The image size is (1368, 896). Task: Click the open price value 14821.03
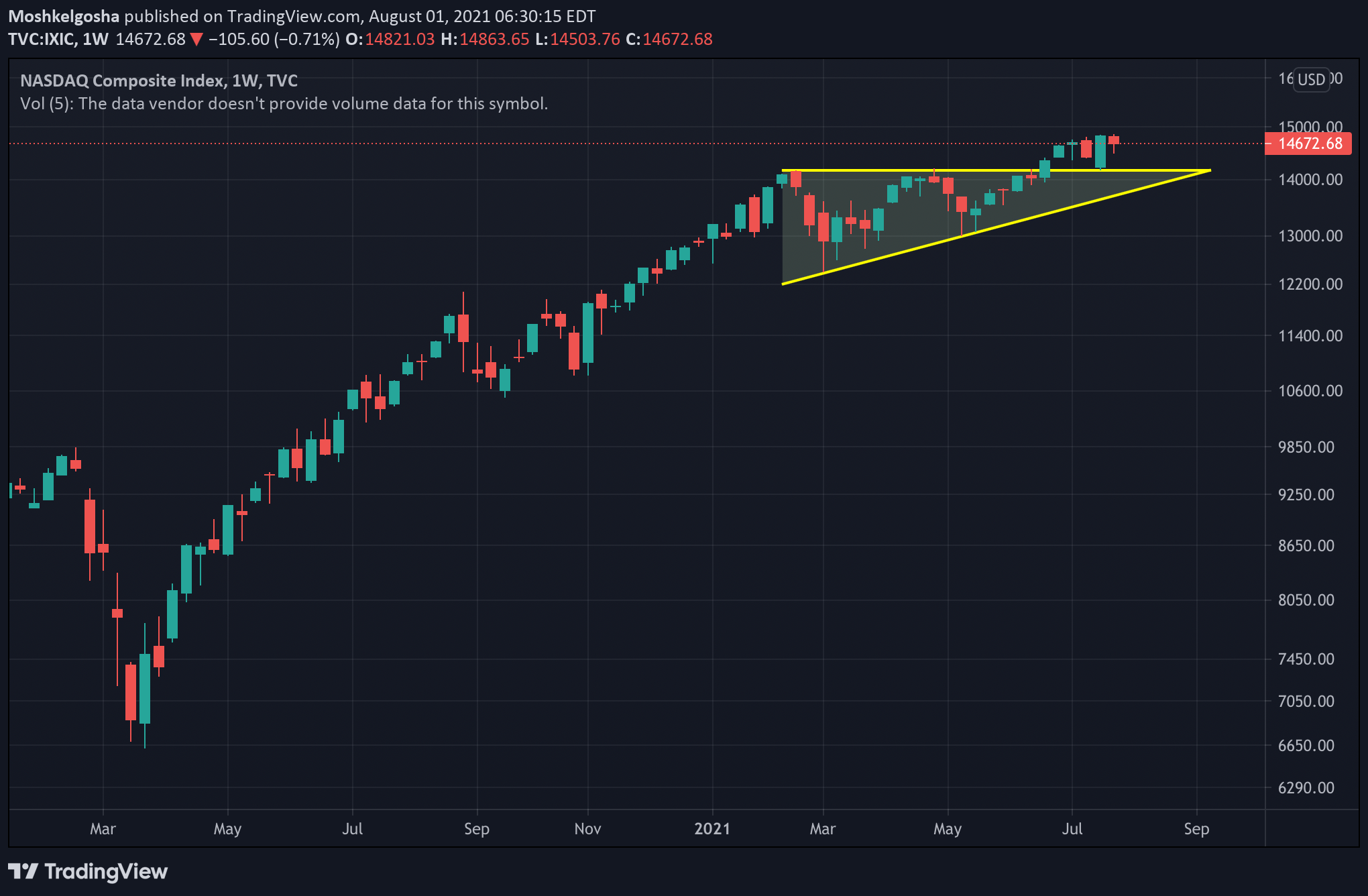click(400, 39)
